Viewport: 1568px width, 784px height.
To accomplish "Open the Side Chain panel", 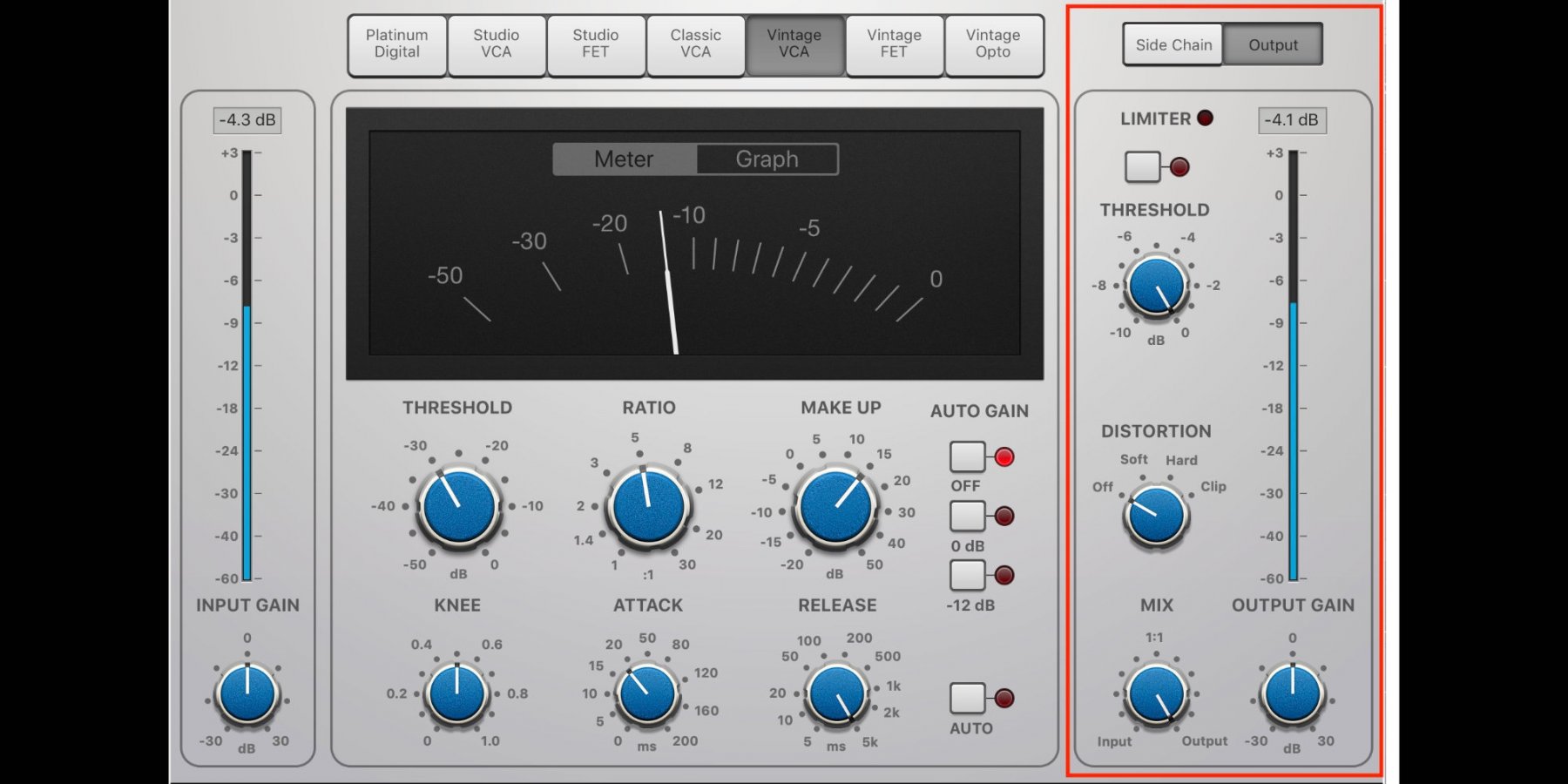I will 1173,45.
